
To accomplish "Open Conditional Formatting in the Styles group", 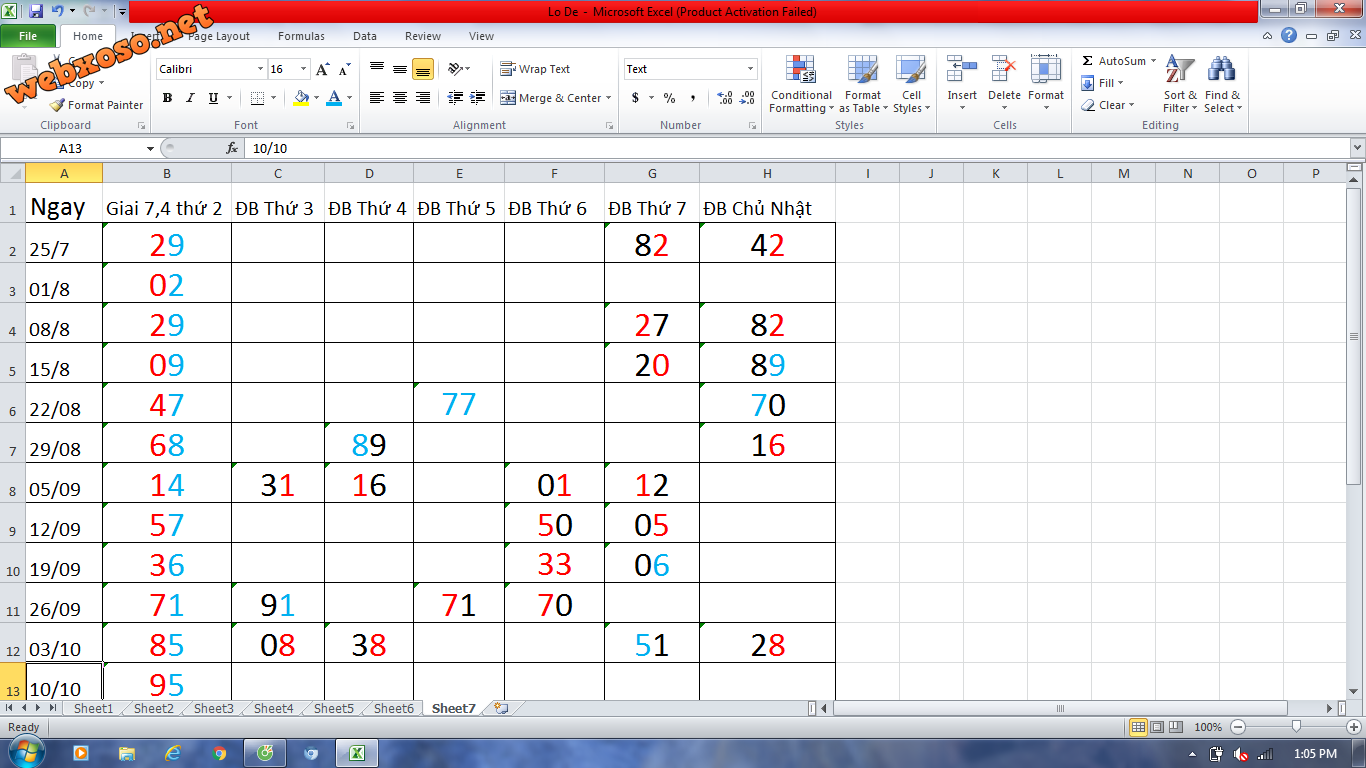I will 800,84.
